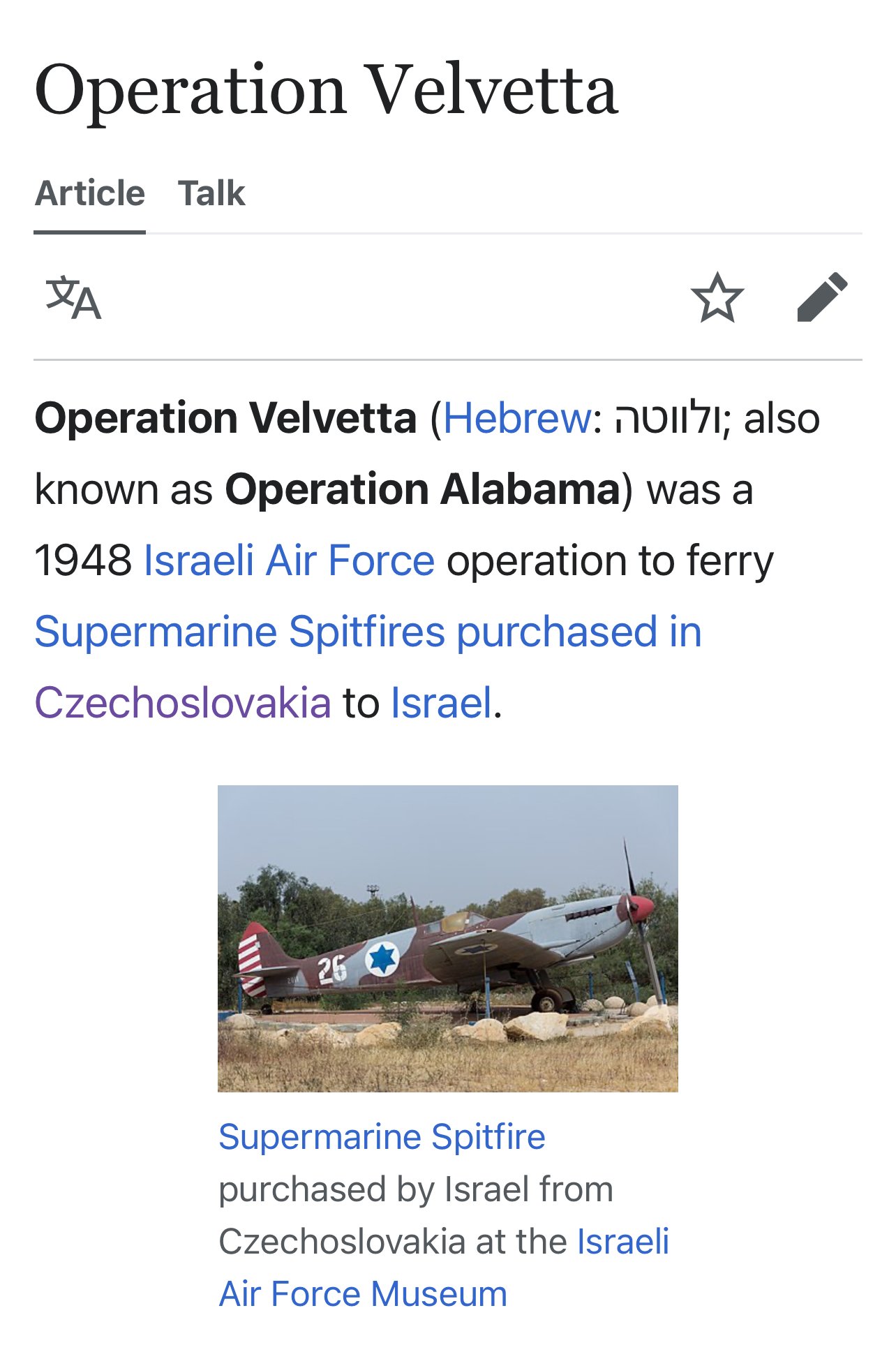
Task: Click bold Operation Velvetta in intro paragraph
Action: point(225,419)
